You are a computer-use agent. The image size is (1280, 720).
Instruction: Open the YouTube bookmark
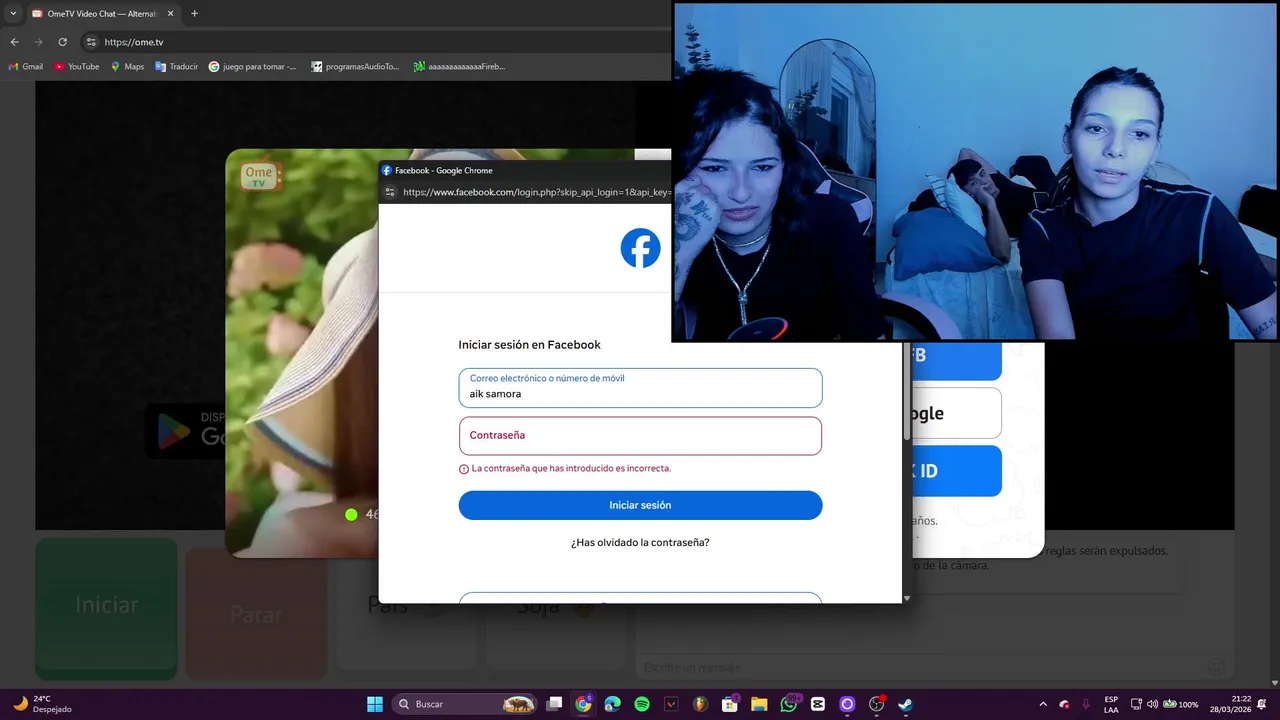pyautogui.click(x=77, y=67)
